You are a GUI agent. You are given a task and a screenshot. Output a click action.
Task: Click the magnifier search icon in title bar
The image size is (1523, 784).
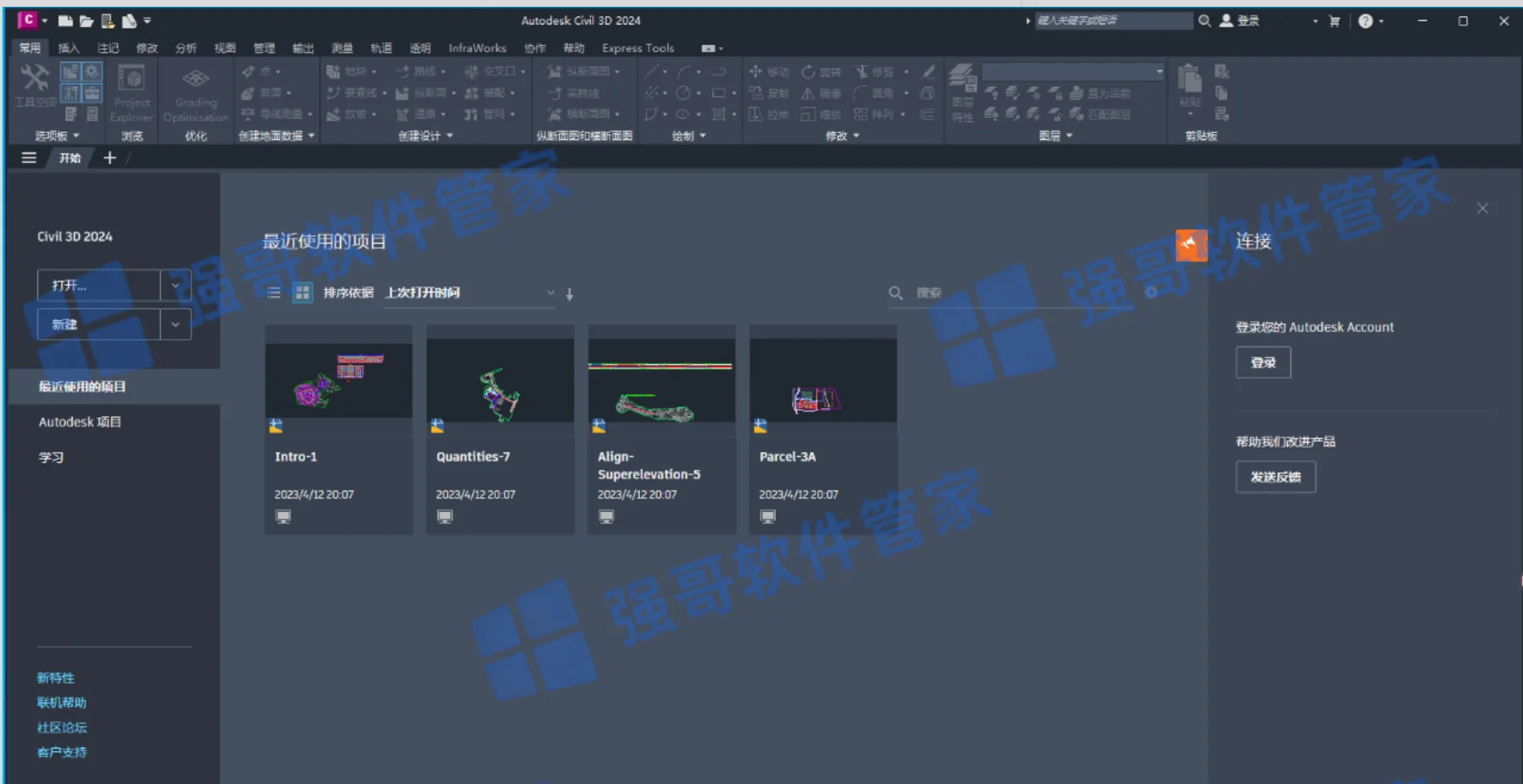(1205, 21)
